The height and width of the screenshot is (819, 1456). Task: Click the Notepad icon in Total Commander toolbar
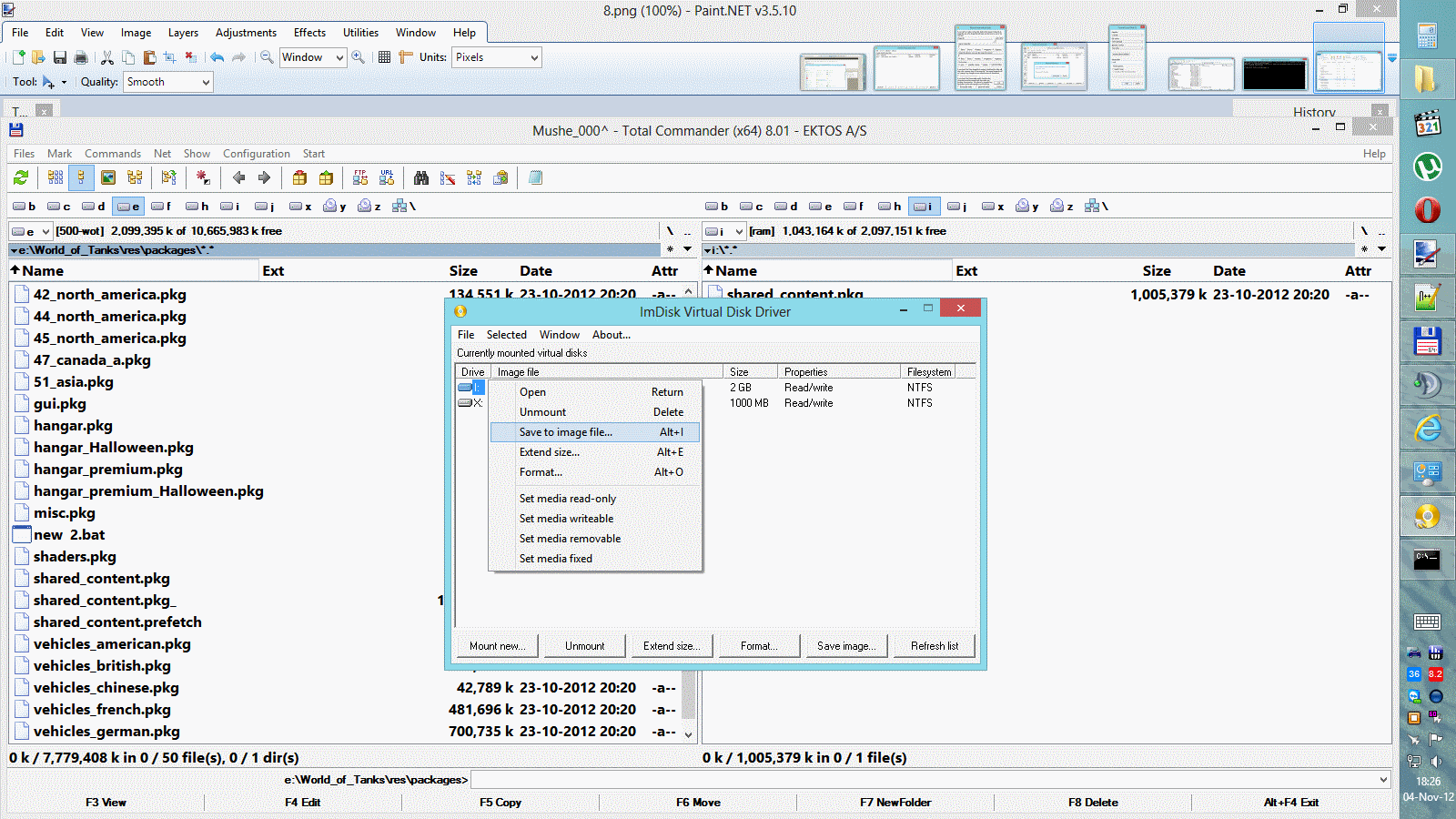pyautogui.click(x=535, y=177)
